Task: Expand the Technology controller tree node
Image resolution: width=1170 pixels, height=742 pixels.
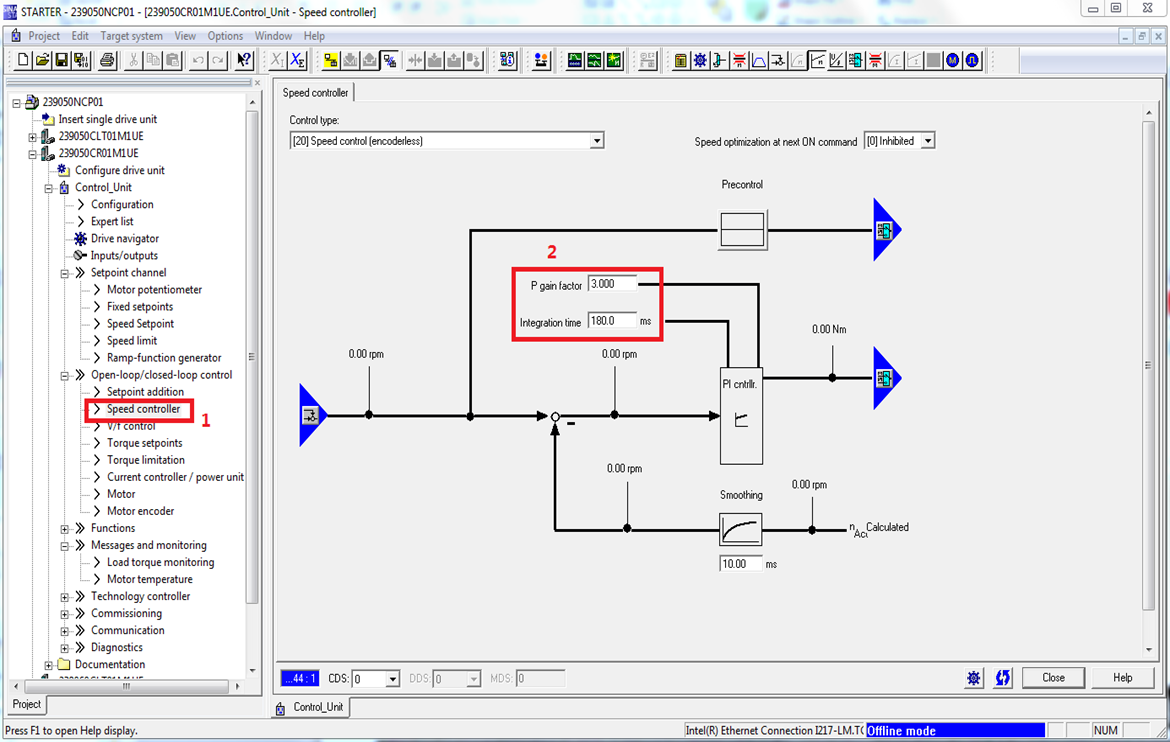Action: point(65,597)
